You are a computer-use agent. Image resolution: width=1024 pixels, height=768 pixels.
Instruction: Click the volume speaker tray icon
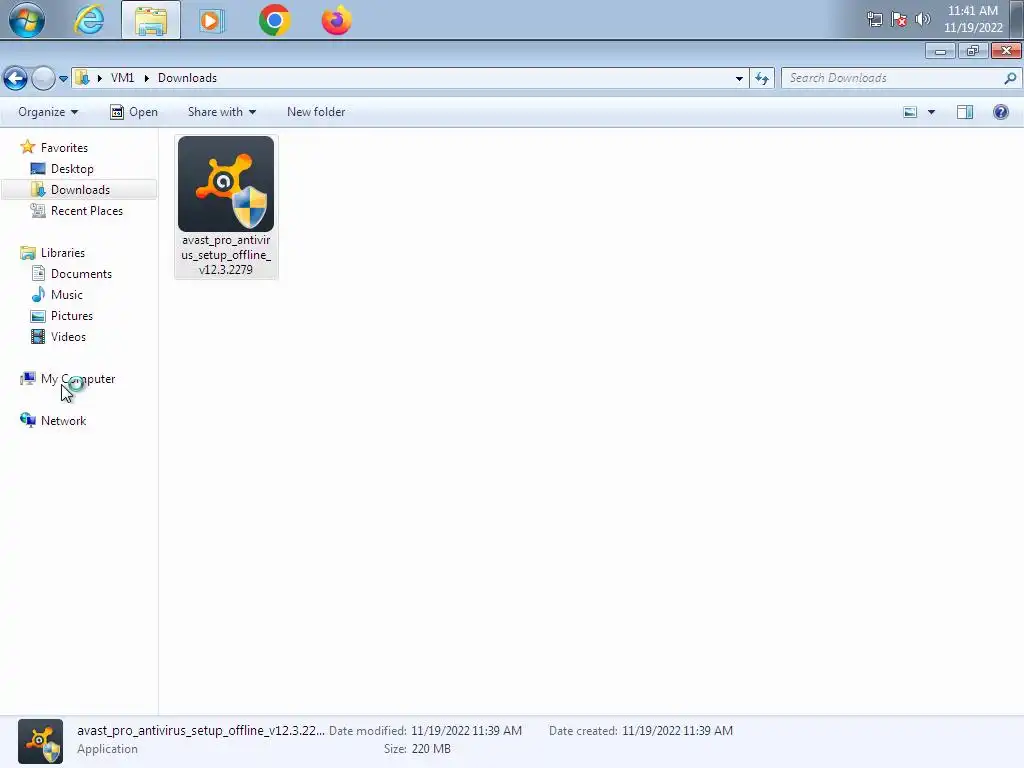click(x=922, y=19)
